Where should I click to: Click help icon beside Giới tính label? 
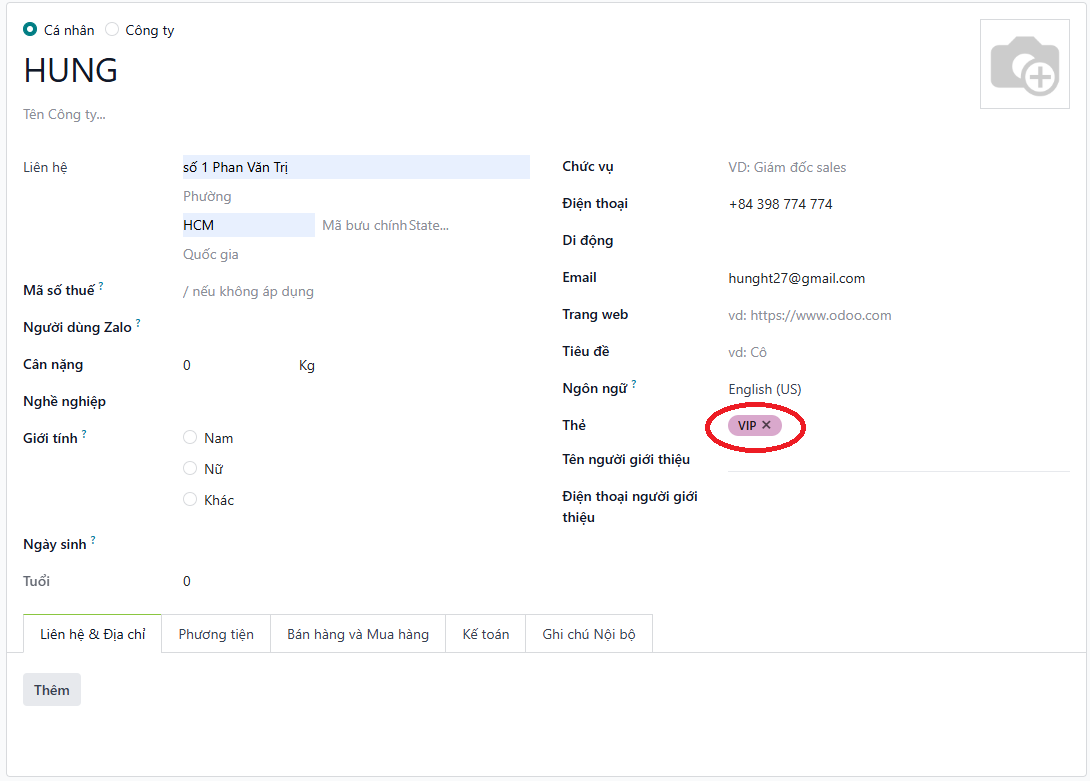coord(84,434)
